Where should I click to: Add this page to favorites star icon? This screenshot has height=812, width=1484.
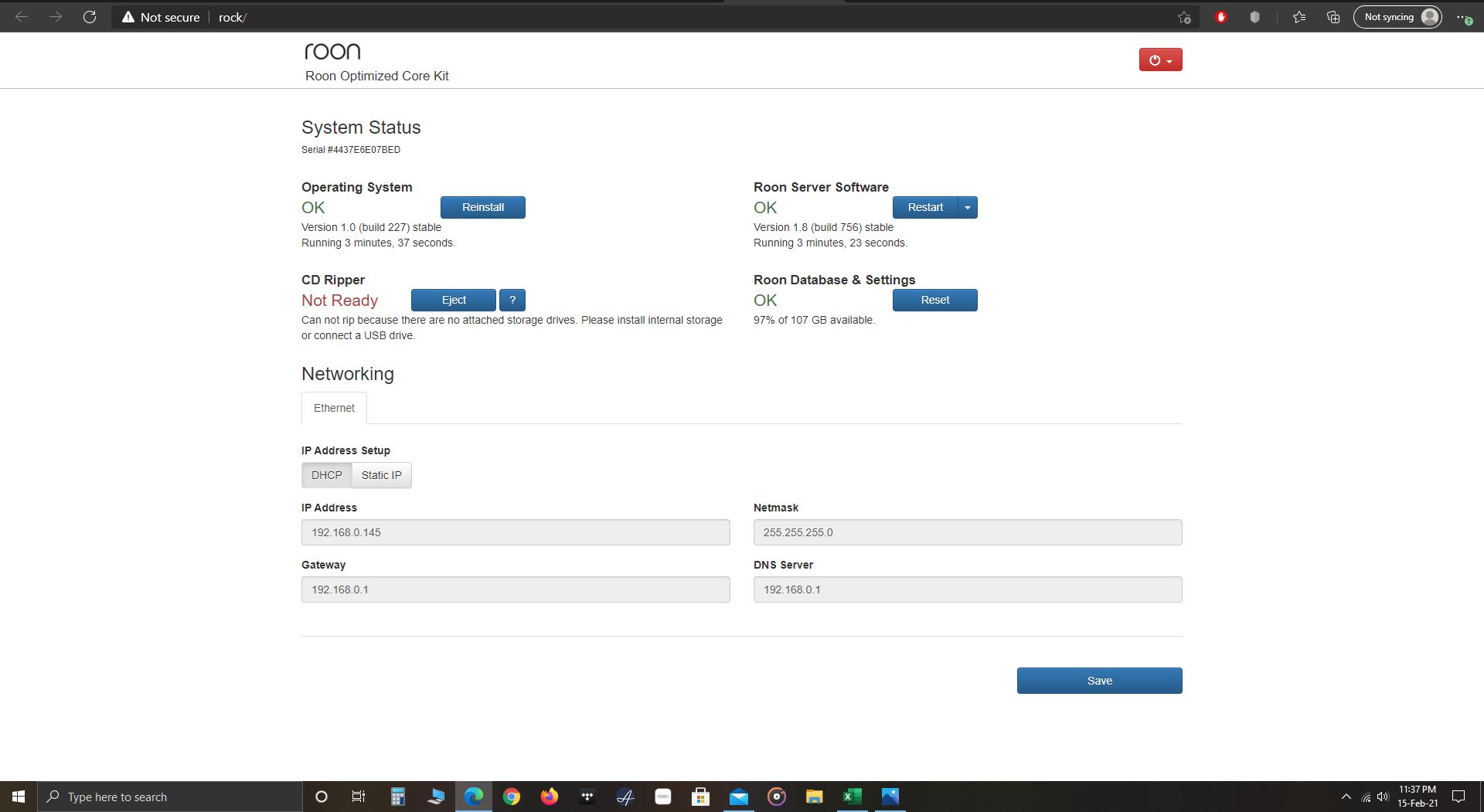tap(1184, 17)
